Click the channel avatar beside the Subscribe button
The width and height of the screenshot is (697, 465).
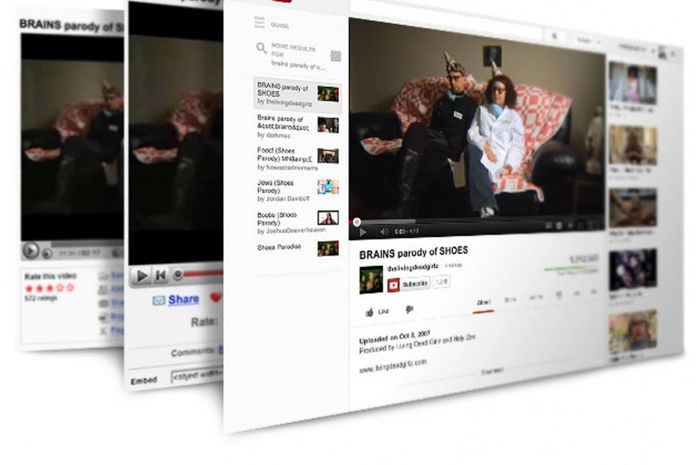click(x=370, y=281)
